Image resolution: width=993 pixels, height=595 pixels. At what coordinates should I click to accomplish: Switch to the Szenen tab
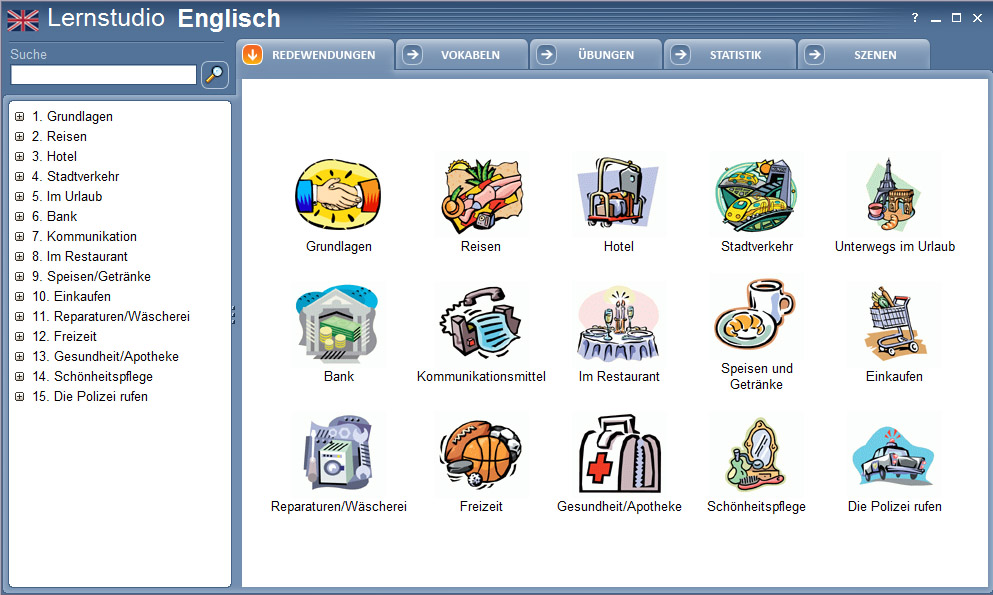coord(864,55)
